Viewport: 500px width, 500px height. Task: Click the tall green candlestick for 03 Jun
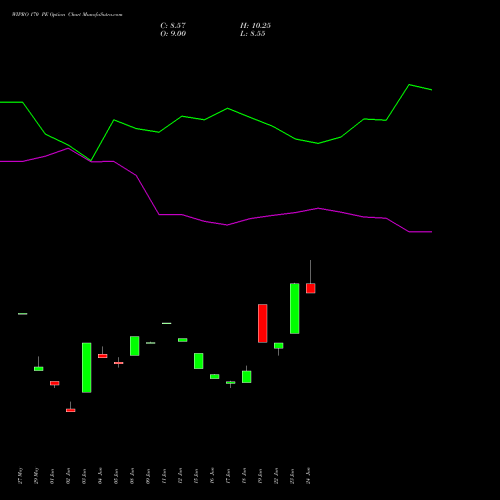click(87, 368)
